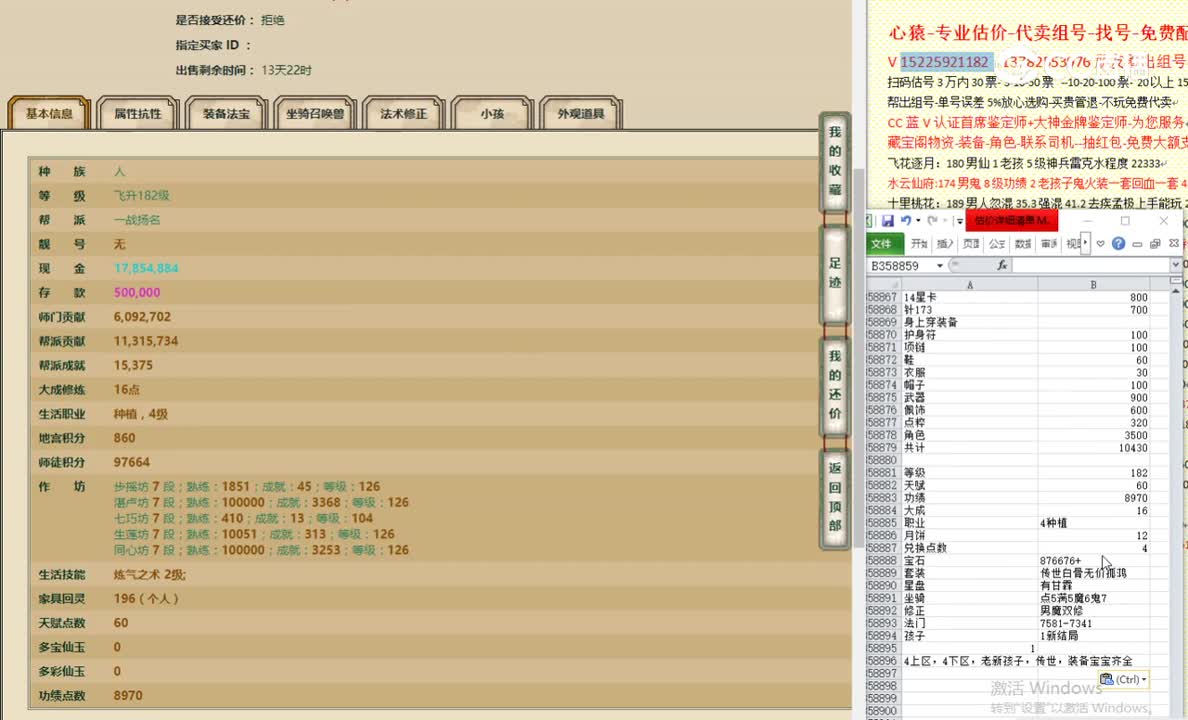The image size is (1188, 720).
Task: Expand the Undo history dropdown arrow
Action: click(x=918, y=220)
